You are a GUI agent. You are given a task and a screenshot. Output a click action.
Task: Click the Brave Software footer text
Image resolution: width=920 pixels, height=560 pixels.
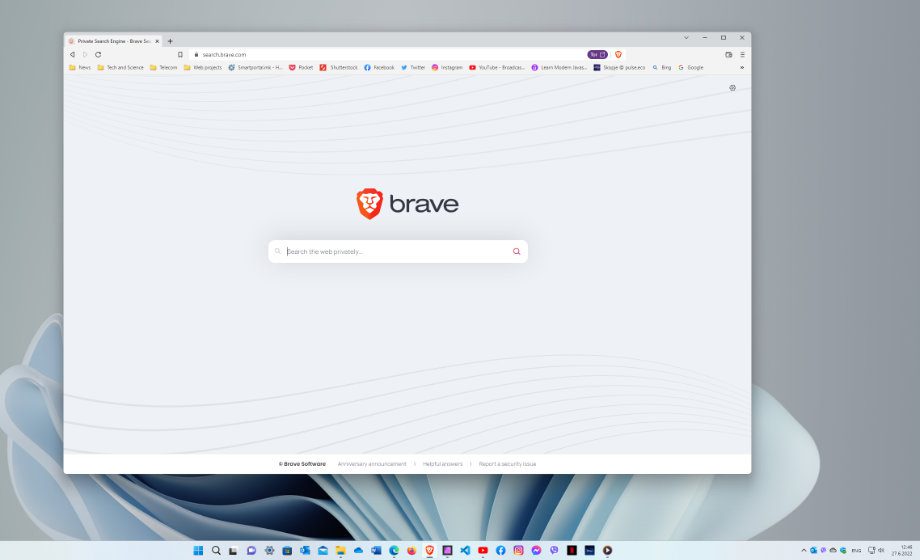click(x=302, y=464)
